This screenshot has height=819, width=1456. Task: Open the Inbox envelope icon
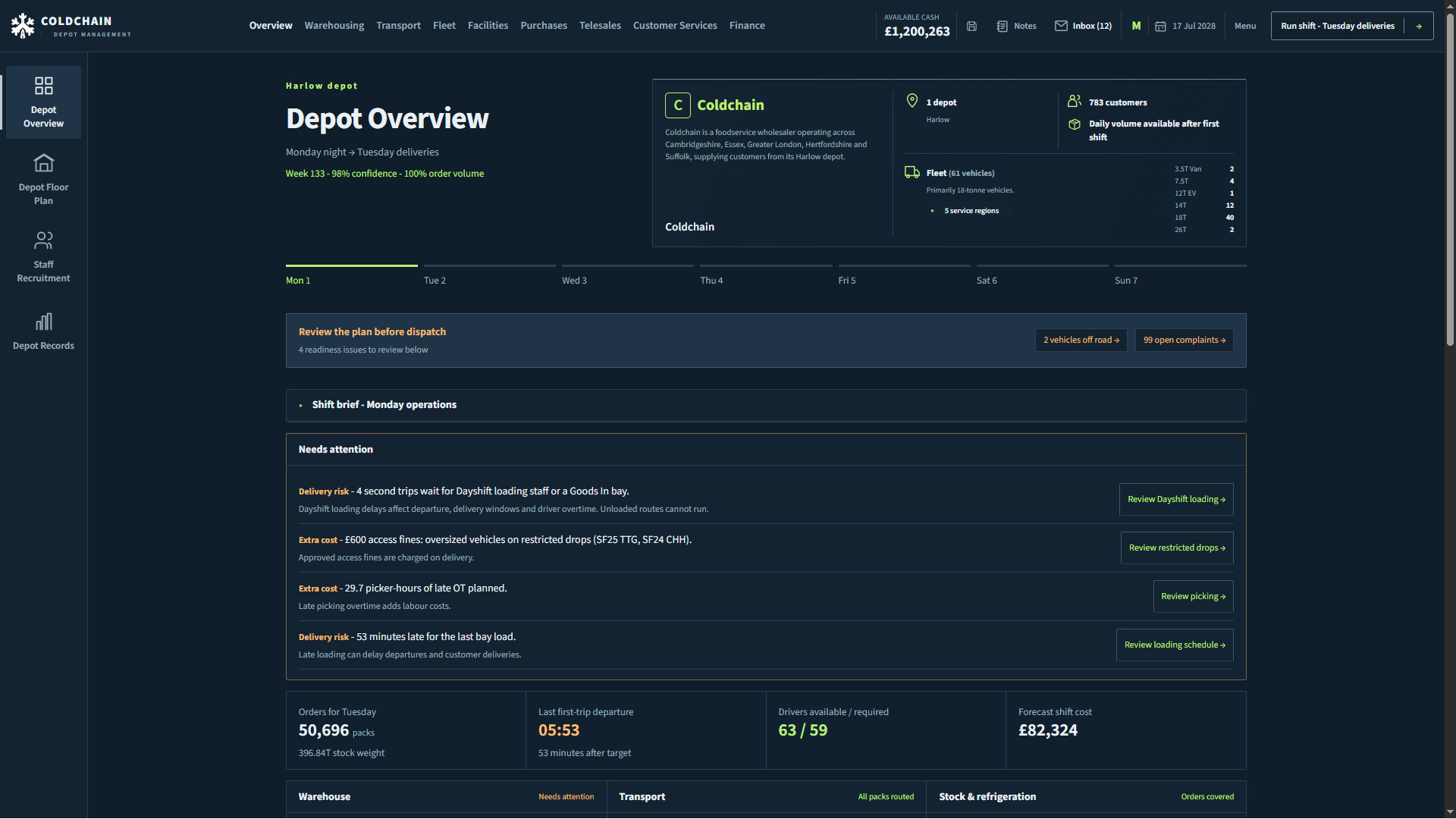[1061, 26]
